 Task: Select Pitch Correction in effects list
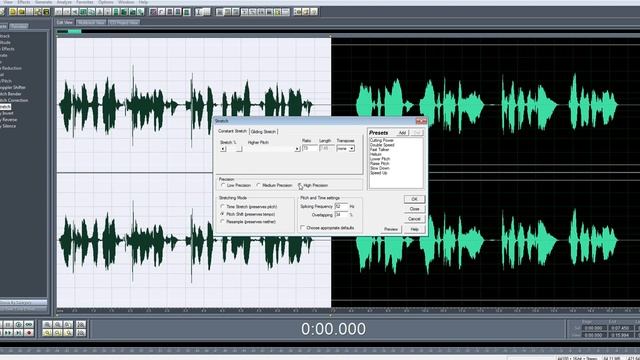tap(14, 100)
